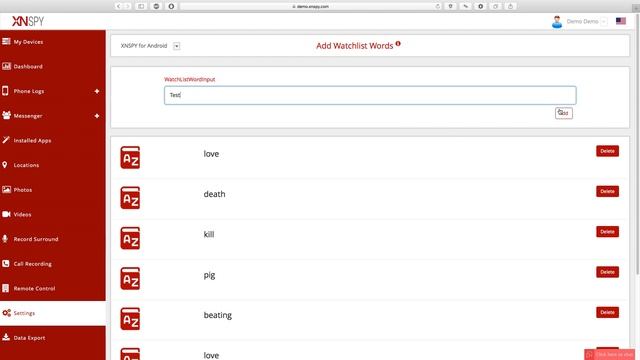
Task: Delete the watchlist word "beating"
Action: click(x=607, y=312)
